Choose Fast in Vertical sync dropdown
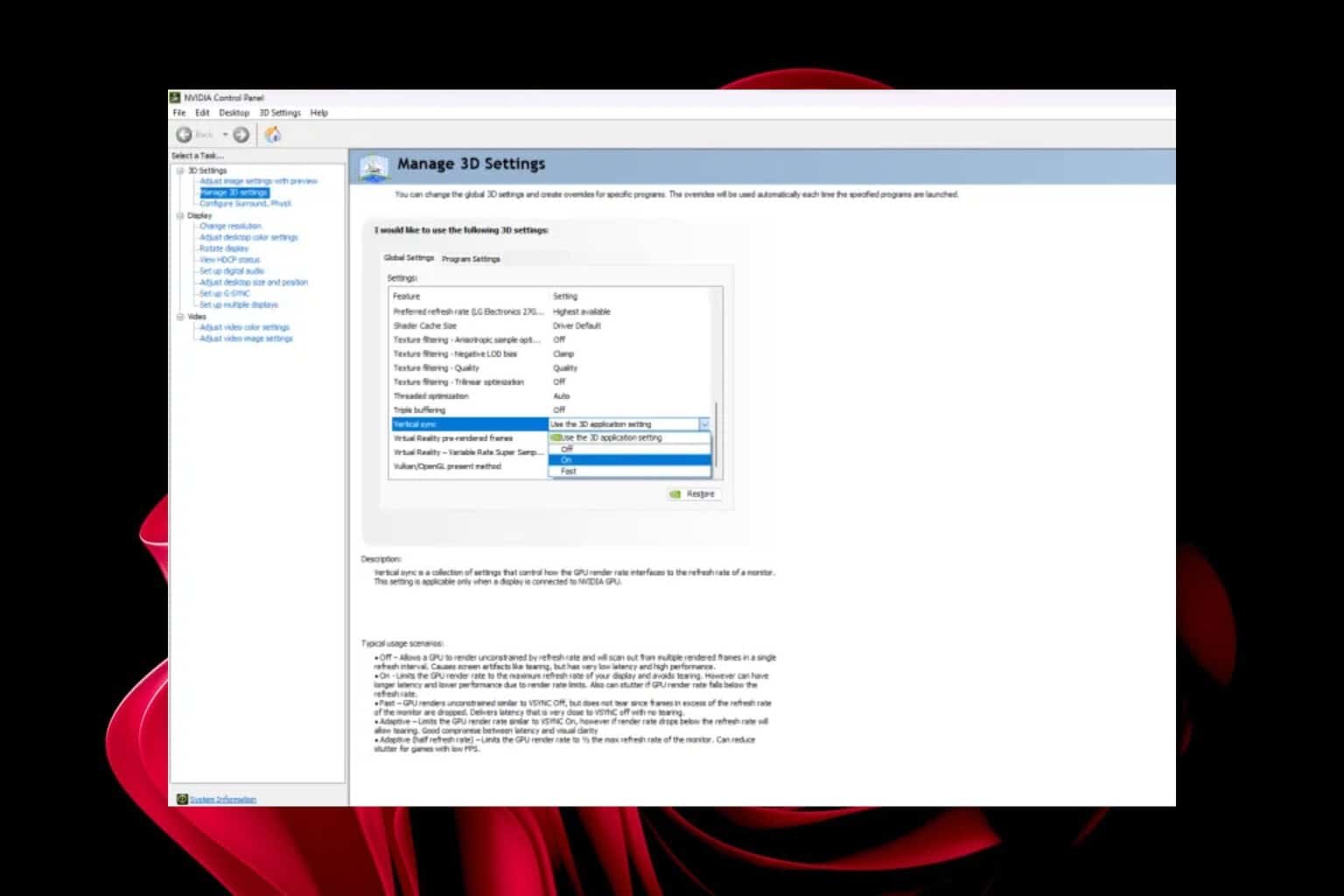The image size is (1344, 896). (629, 472)
